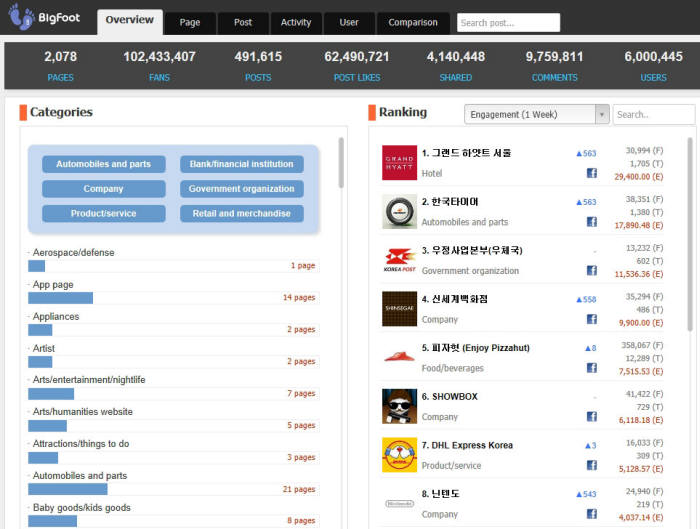
Task: Open the Engagement (1 Week) dropdown
Action: (x=537, y=114)
